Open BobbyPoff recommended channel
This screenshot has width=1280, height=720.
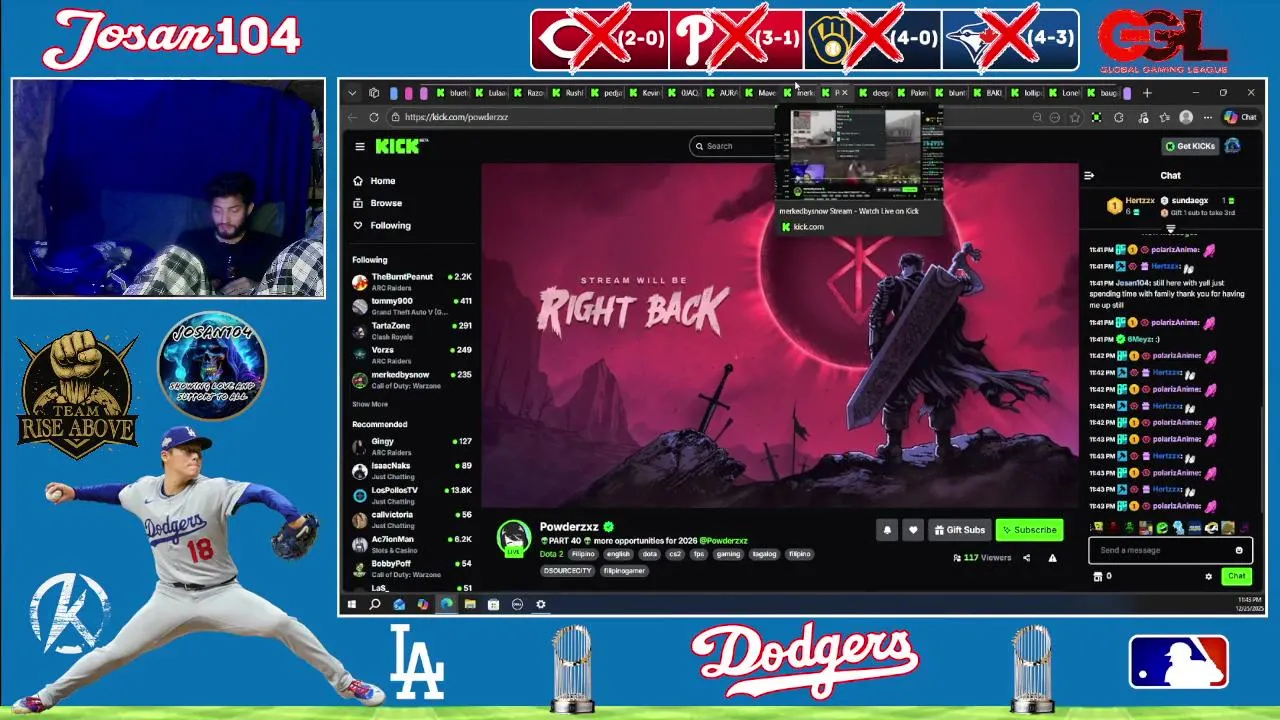411,568
